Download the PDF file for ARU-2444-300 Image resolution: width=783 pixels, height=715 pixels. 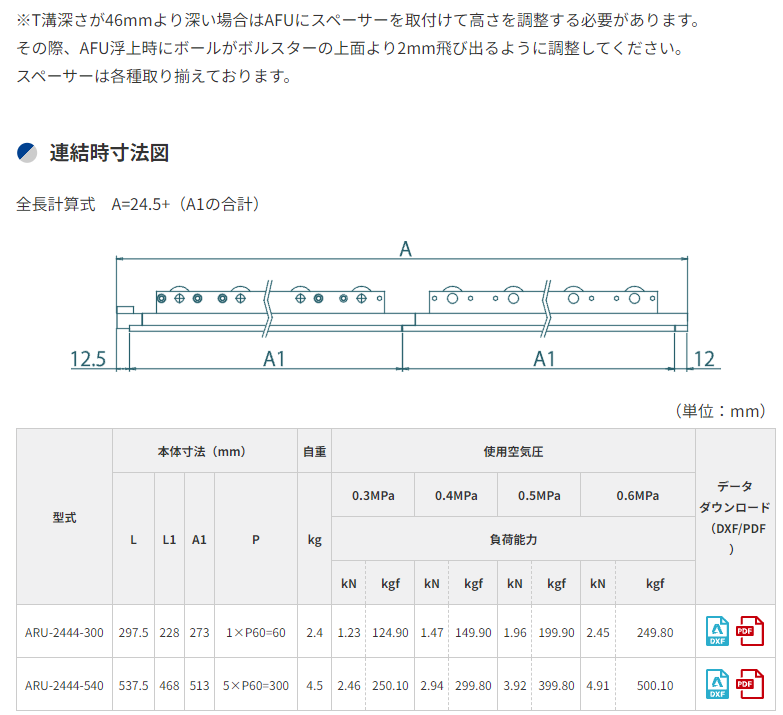pos(750,631)
